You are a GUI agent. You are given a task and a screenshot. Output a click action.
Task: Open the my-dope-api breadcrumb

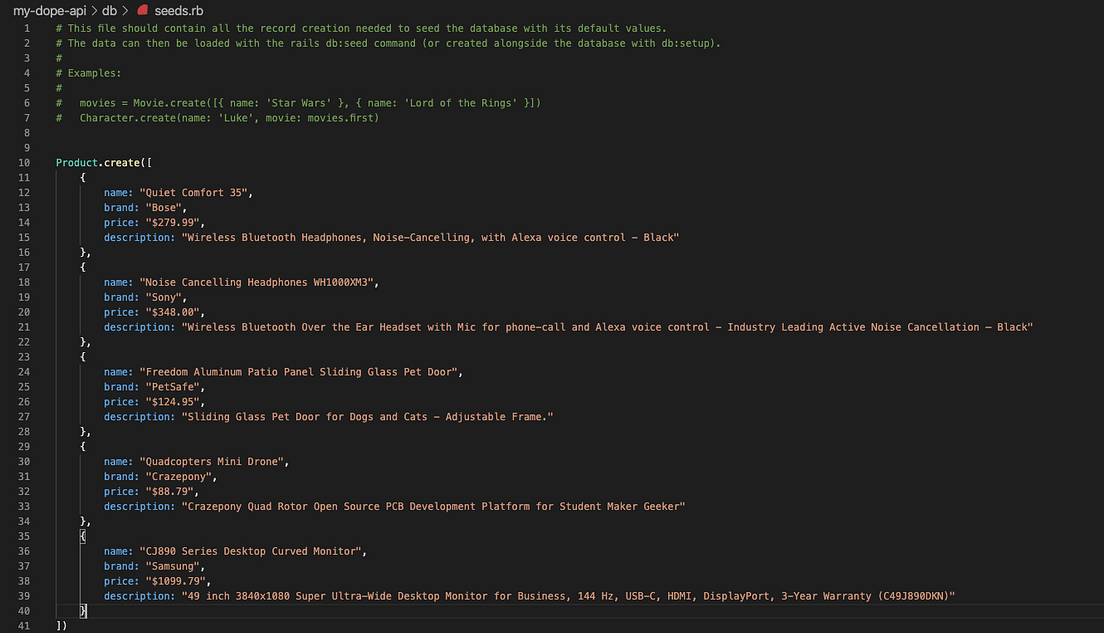49,11
